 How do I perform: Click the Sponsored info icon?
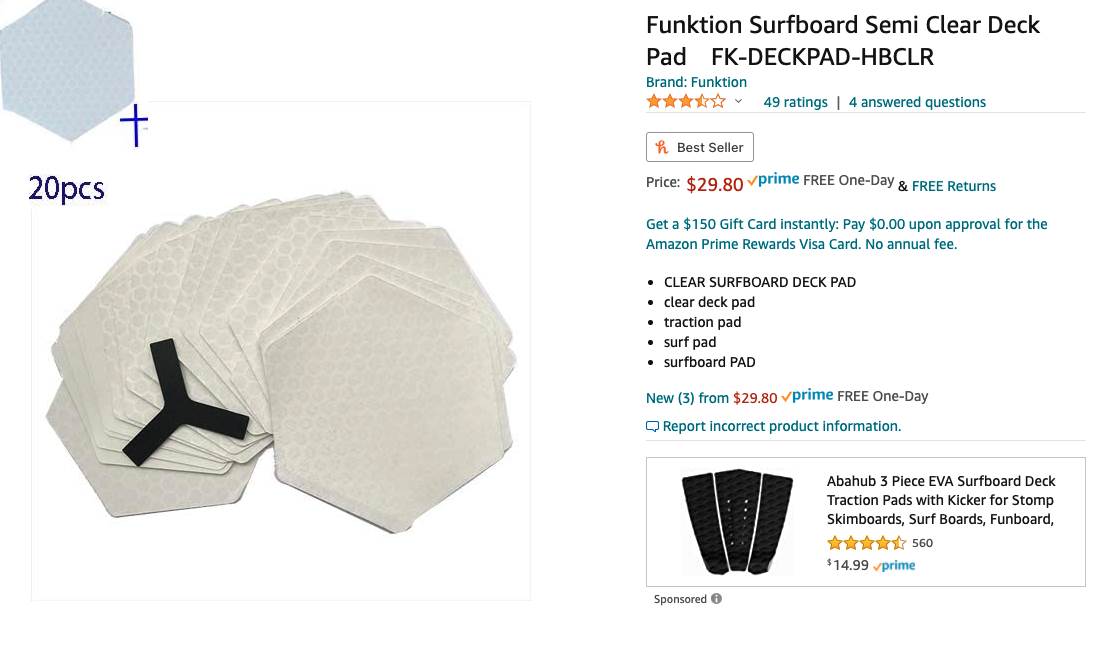[x=716, y=599]
